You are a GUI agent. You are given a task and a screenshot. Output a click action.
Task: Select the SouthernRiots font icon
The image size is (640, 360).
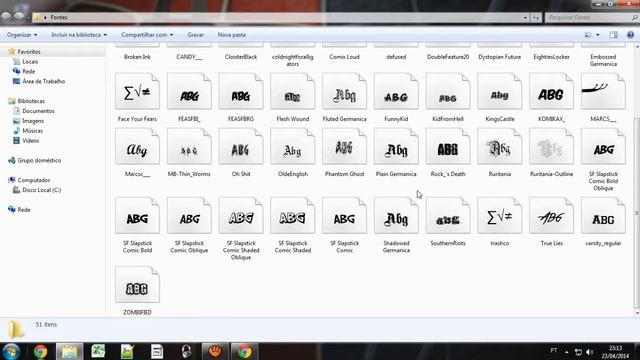click(448, 215)
